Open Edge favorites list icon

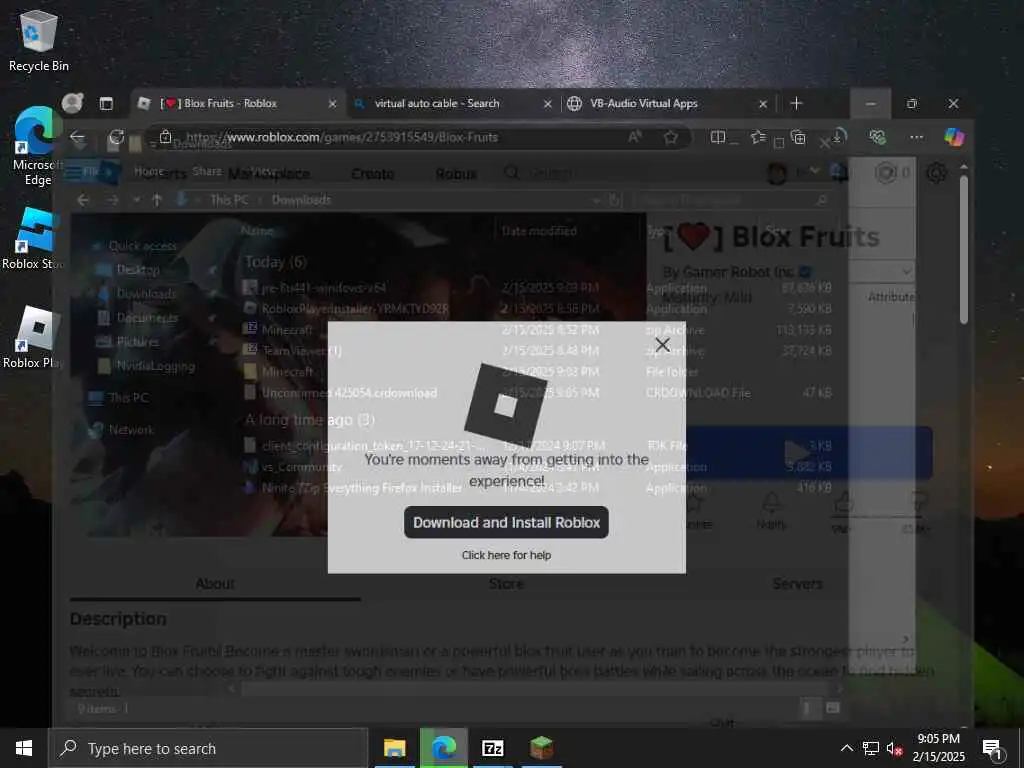(x=758, y=137)
